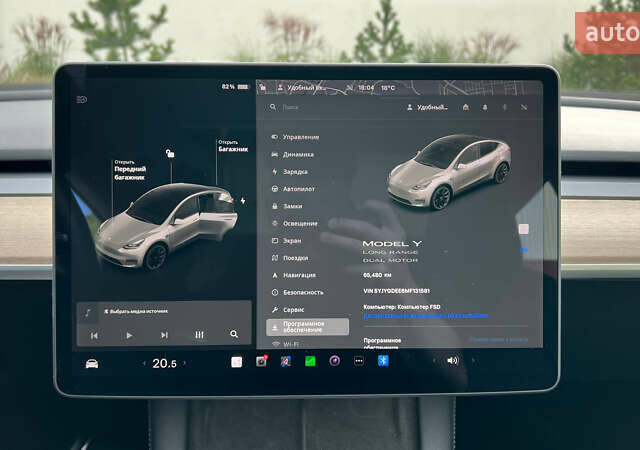Image resolution: width=640 pixels, height=450 pixels.
Task: Play media in the player
Action: (129, 335)
